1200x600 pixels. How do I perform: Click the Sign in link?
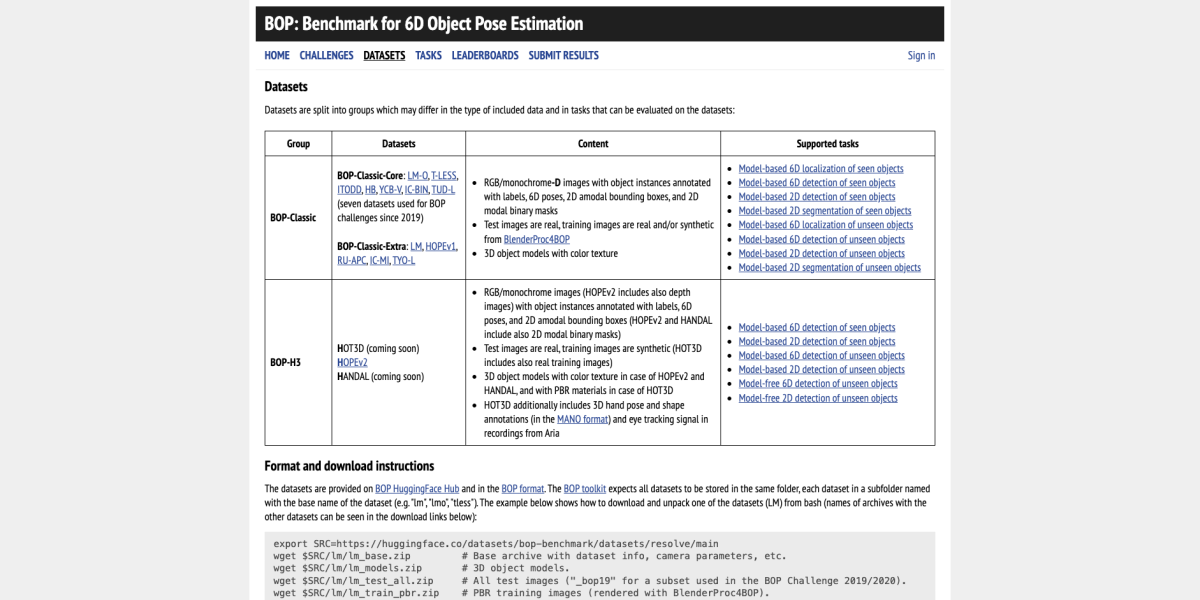(921, 56)
